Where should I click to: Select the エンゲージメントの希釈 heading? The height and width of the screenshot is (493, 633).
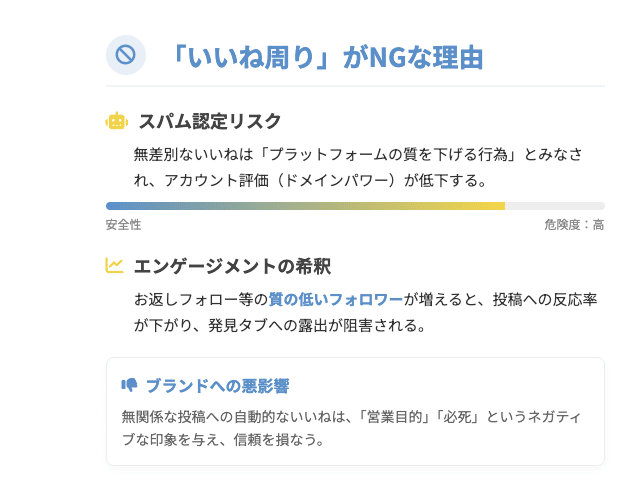pos(233,266)
